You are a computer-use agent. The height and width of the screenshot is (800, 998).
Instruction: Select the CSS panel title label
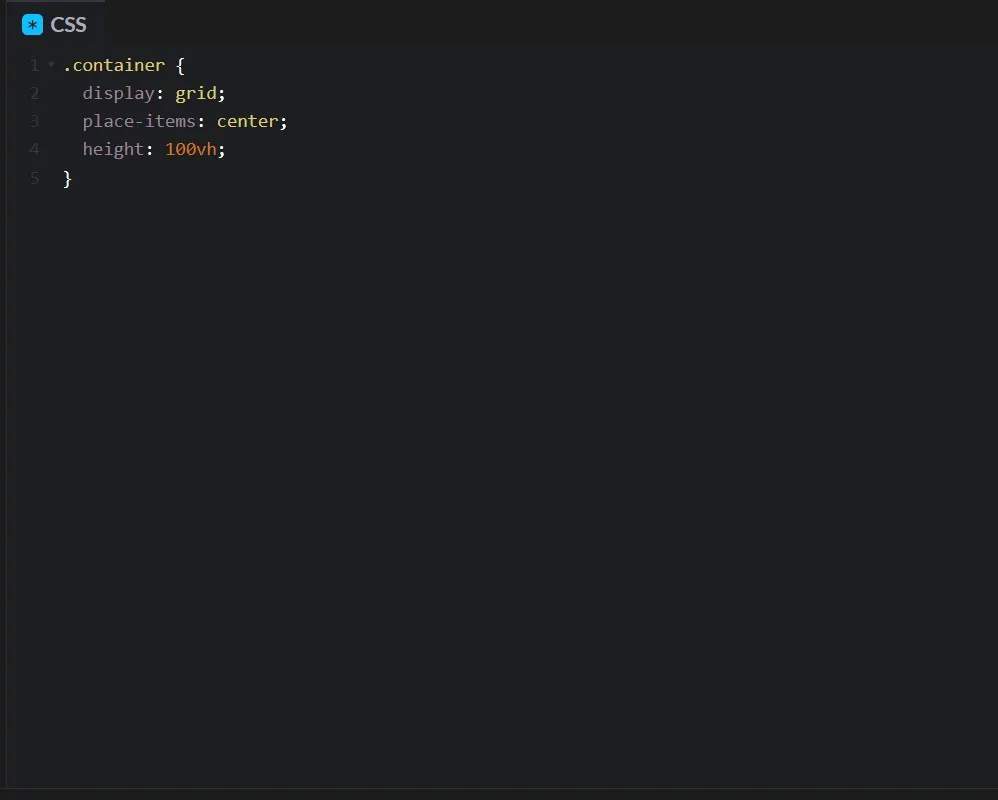point(68,25)
